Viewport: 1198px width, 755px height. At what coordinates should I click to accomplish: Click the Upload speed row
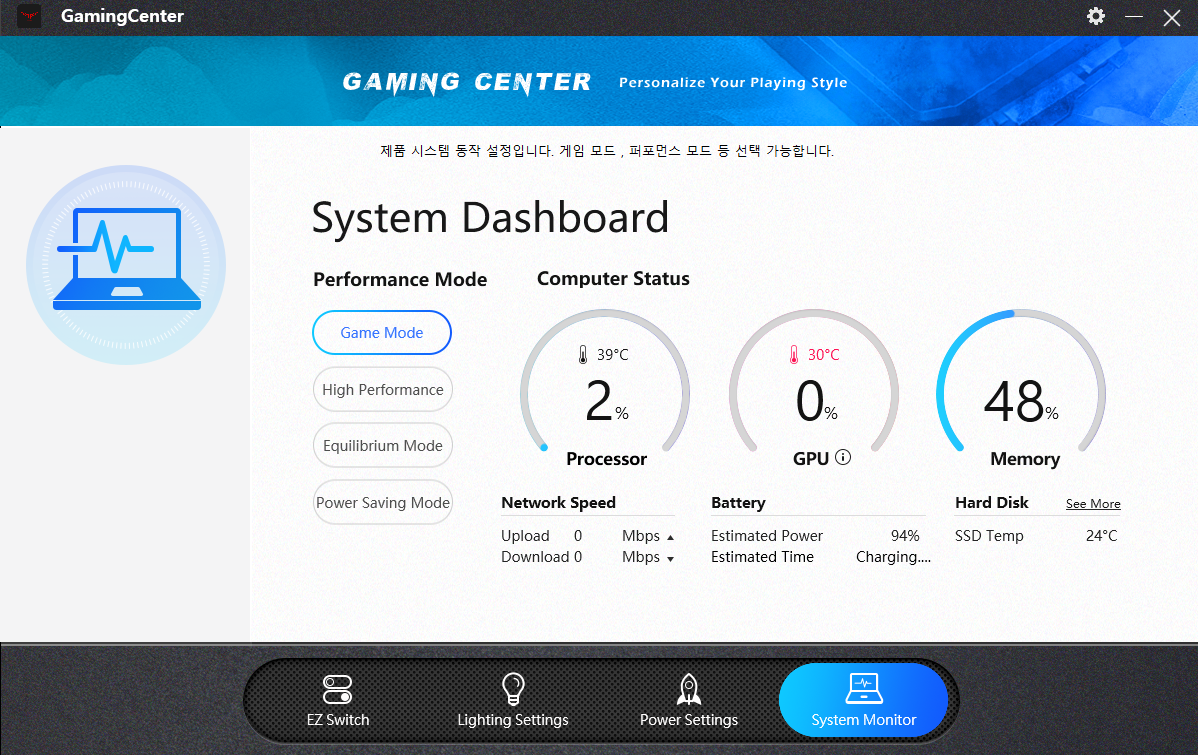(x=588, y=536)
